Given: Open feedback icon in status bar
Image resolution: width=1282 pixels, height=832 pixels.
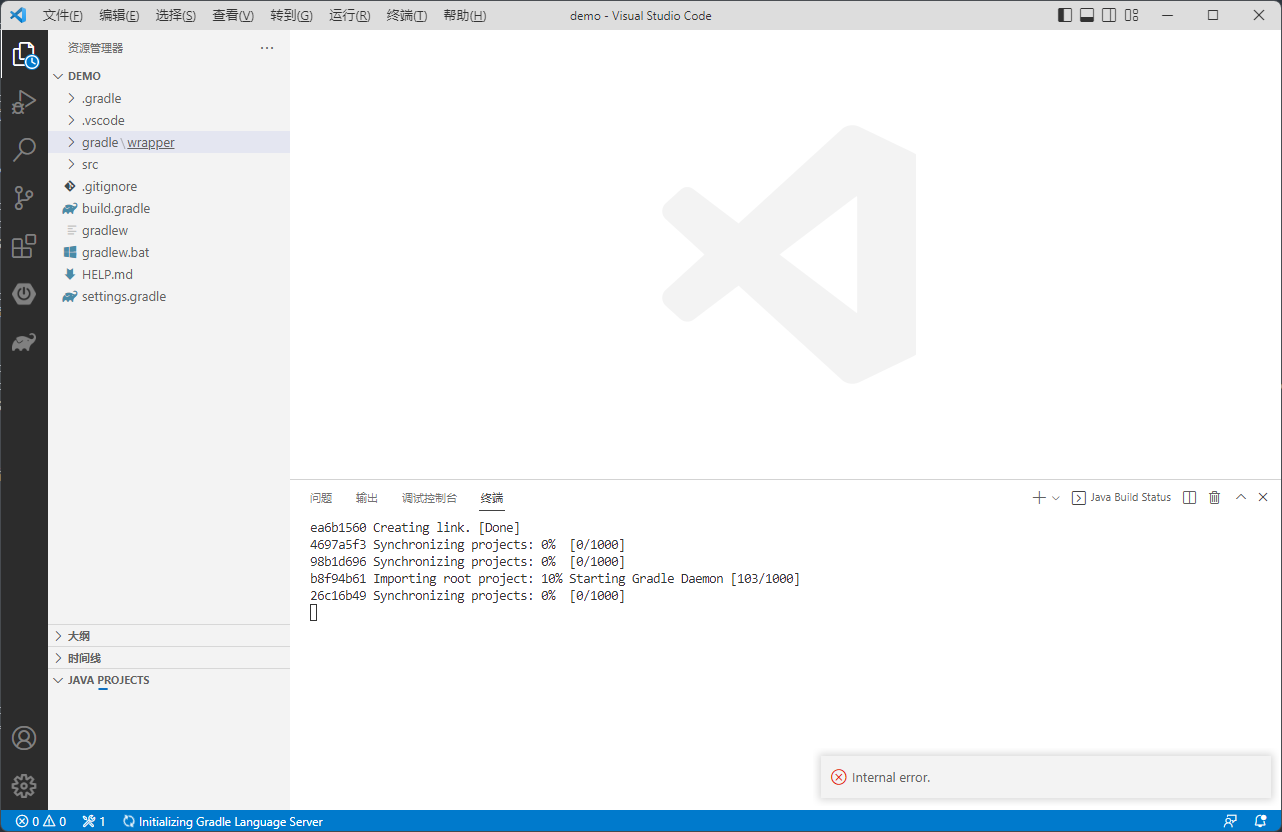Looking at the screenshot, I should [1230, 822].
